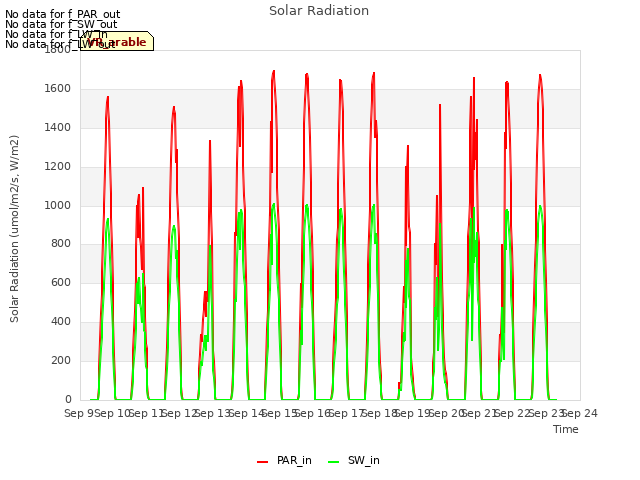Click the Sep 15 x-axis tick label
The height and width of the screenshot is (480, 640).
click(280, 413)
